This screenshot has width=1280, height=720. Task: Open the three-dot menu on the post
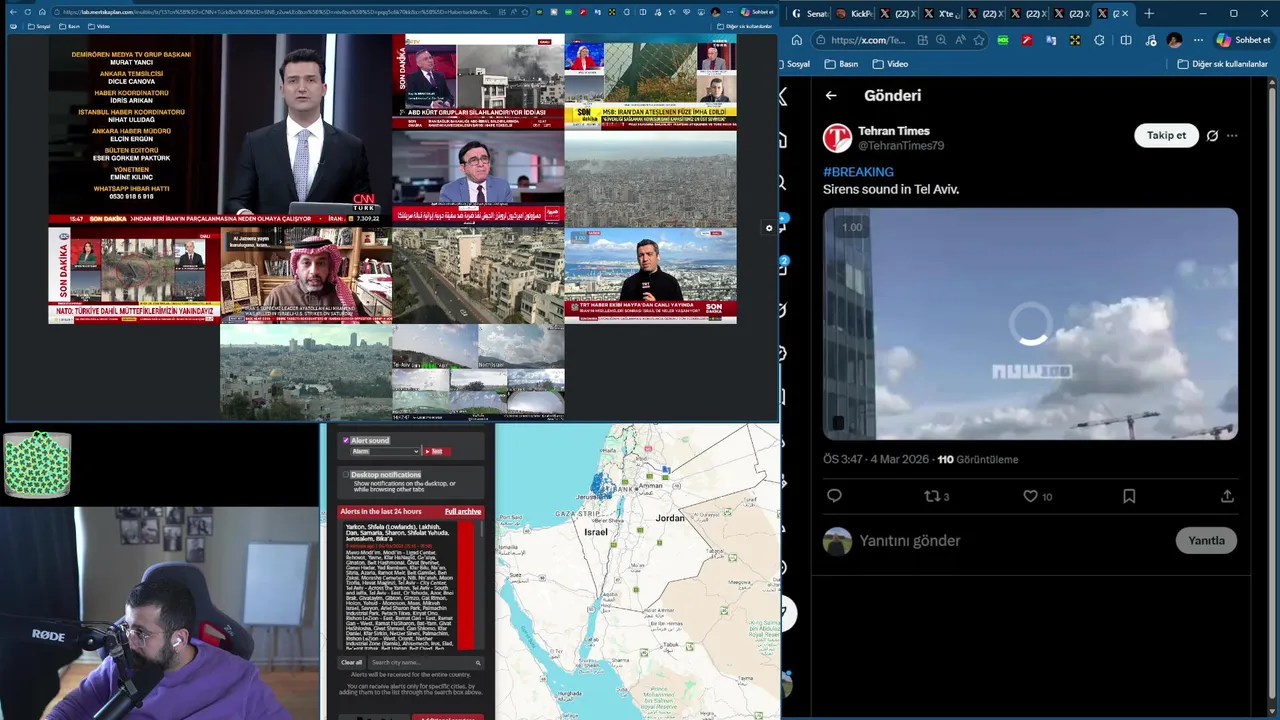pos(1232,136)
